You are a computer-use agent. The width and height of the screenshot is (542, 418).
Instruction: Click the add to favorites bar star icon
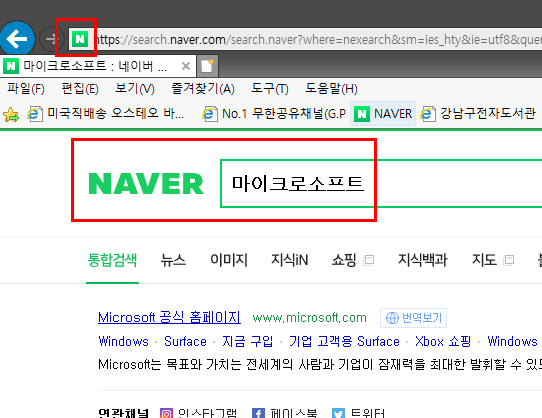coord(11,114)
